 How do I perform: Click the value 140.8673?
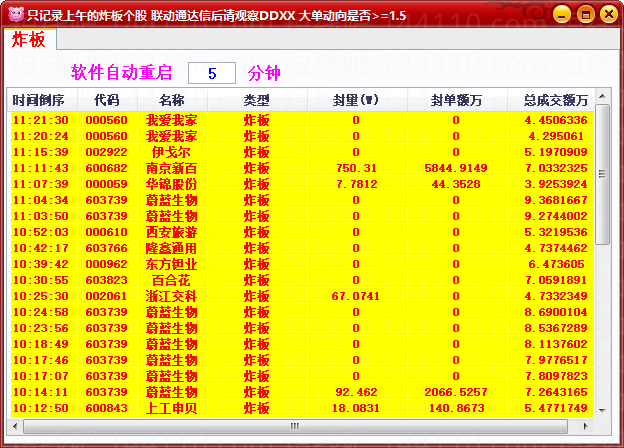click(x=456, y=408)
